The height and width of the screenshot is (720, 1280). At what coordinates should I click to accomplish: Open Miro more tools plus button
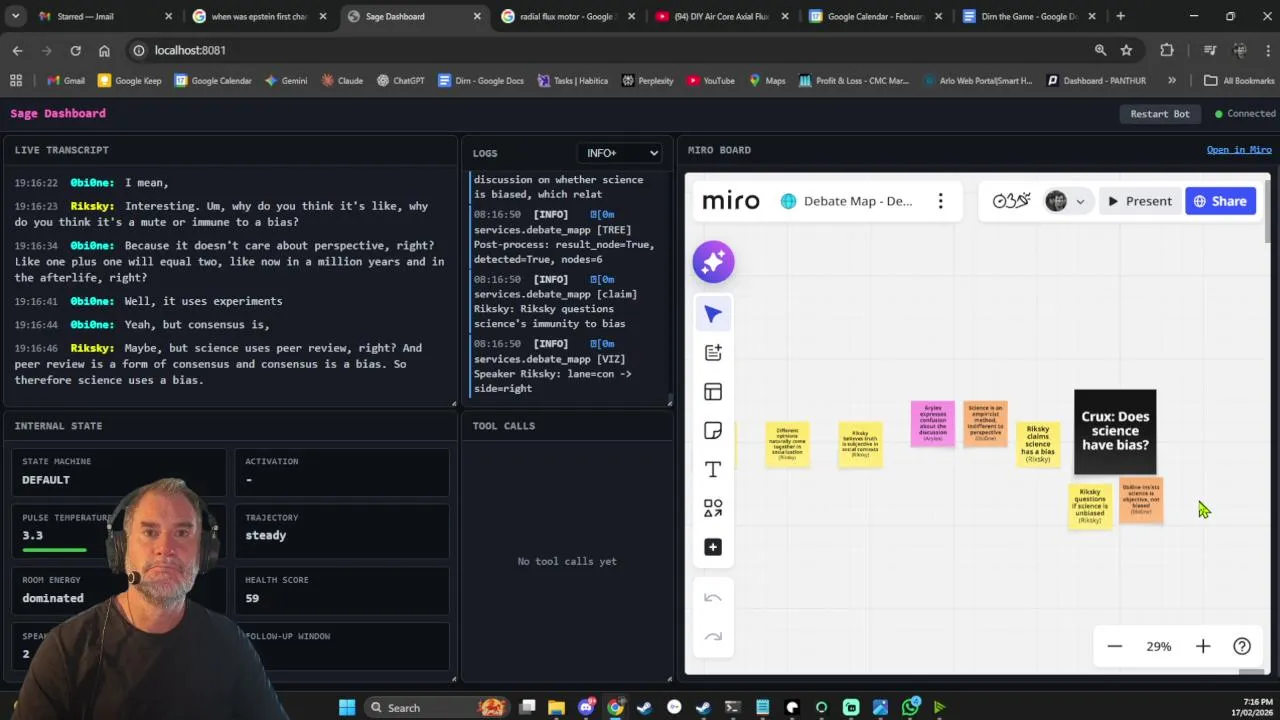(713, 547)
